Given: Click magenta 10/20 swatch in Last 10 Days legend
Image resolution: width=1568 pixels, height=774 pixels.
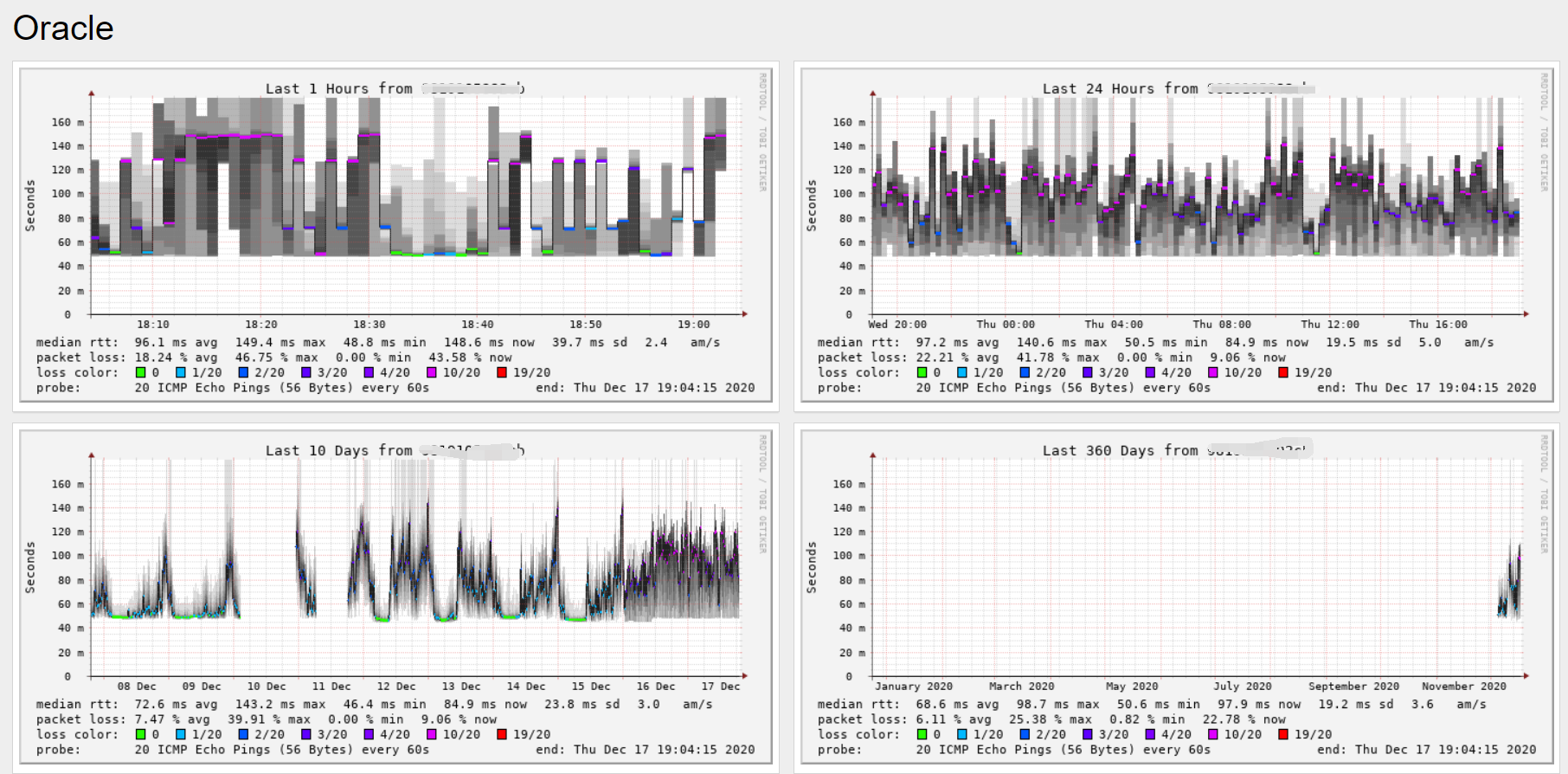Looking at the screenshot, I should [431, 734].
